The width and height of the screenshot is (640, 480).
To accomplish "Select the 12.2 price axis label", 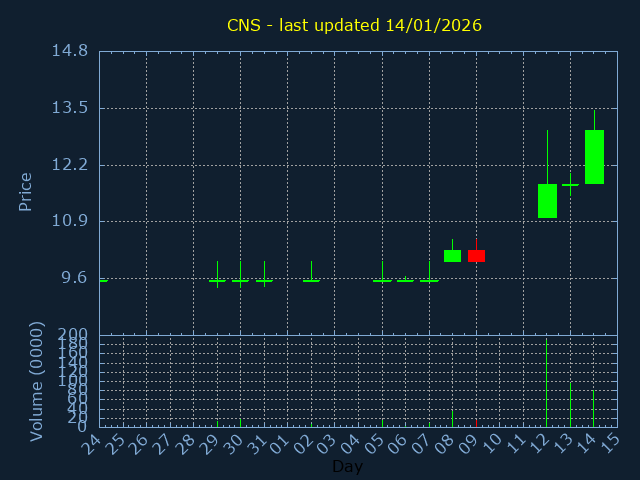I will (x=69, y=165).
